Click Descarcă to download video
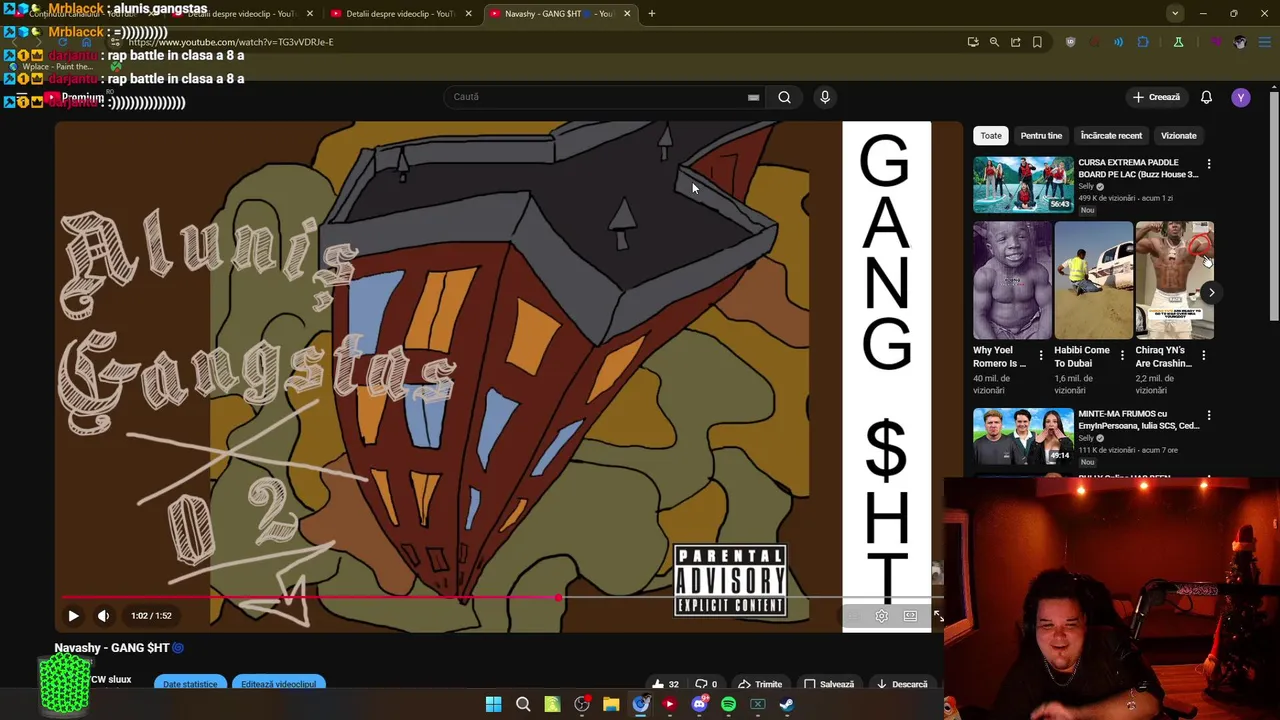Image resolution: width=1280 pixels, height=720 pixels. 903,684
